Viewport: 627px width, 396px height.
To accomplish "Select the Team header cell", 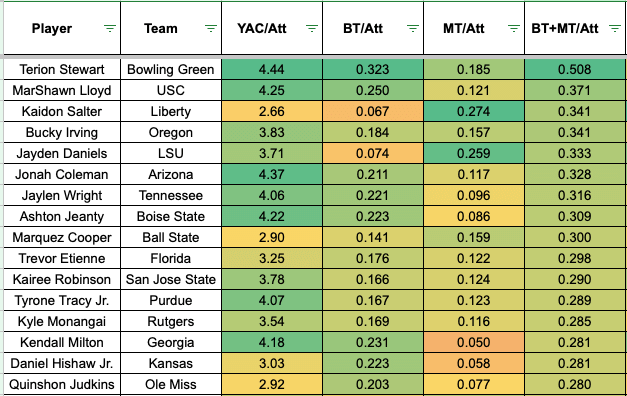I will tap(171, 28).
